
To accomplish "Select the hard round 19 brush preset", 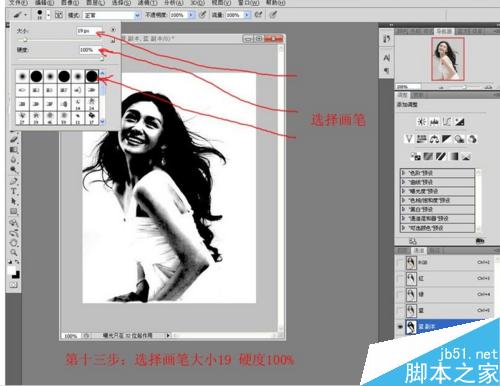I will coord(91,76).
